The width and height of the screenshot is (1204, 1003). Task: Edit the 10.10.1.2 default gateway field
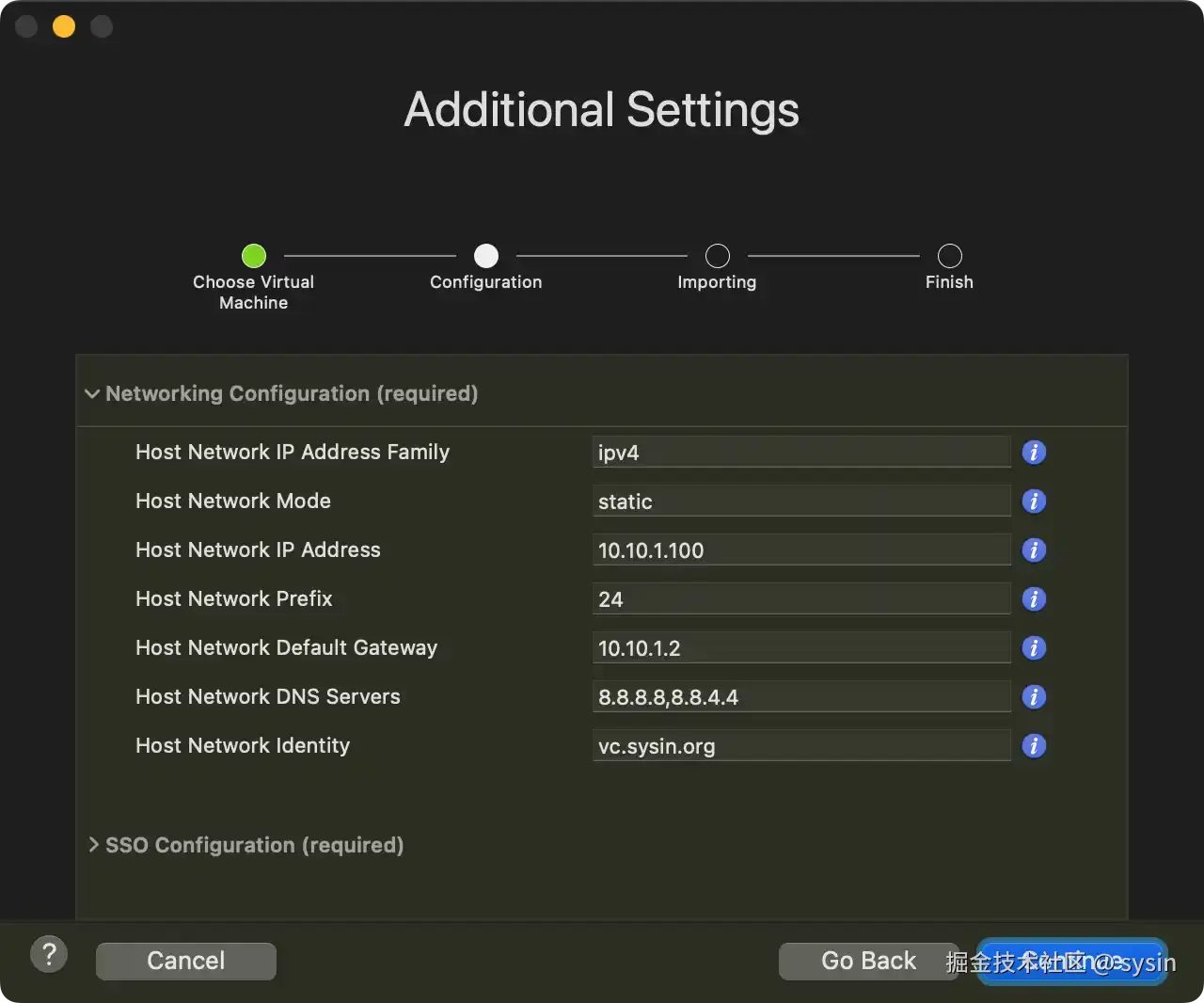pos(801,648)
